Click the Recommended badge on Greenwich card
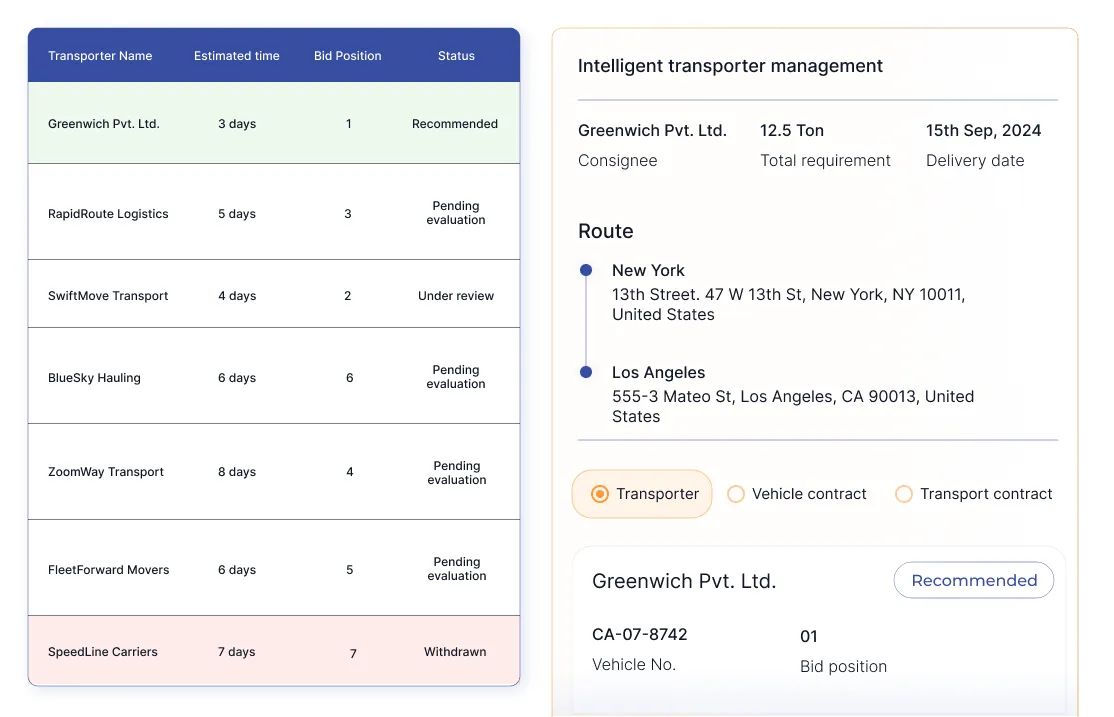The image size is (1114, 717). [x=973, y=580]
